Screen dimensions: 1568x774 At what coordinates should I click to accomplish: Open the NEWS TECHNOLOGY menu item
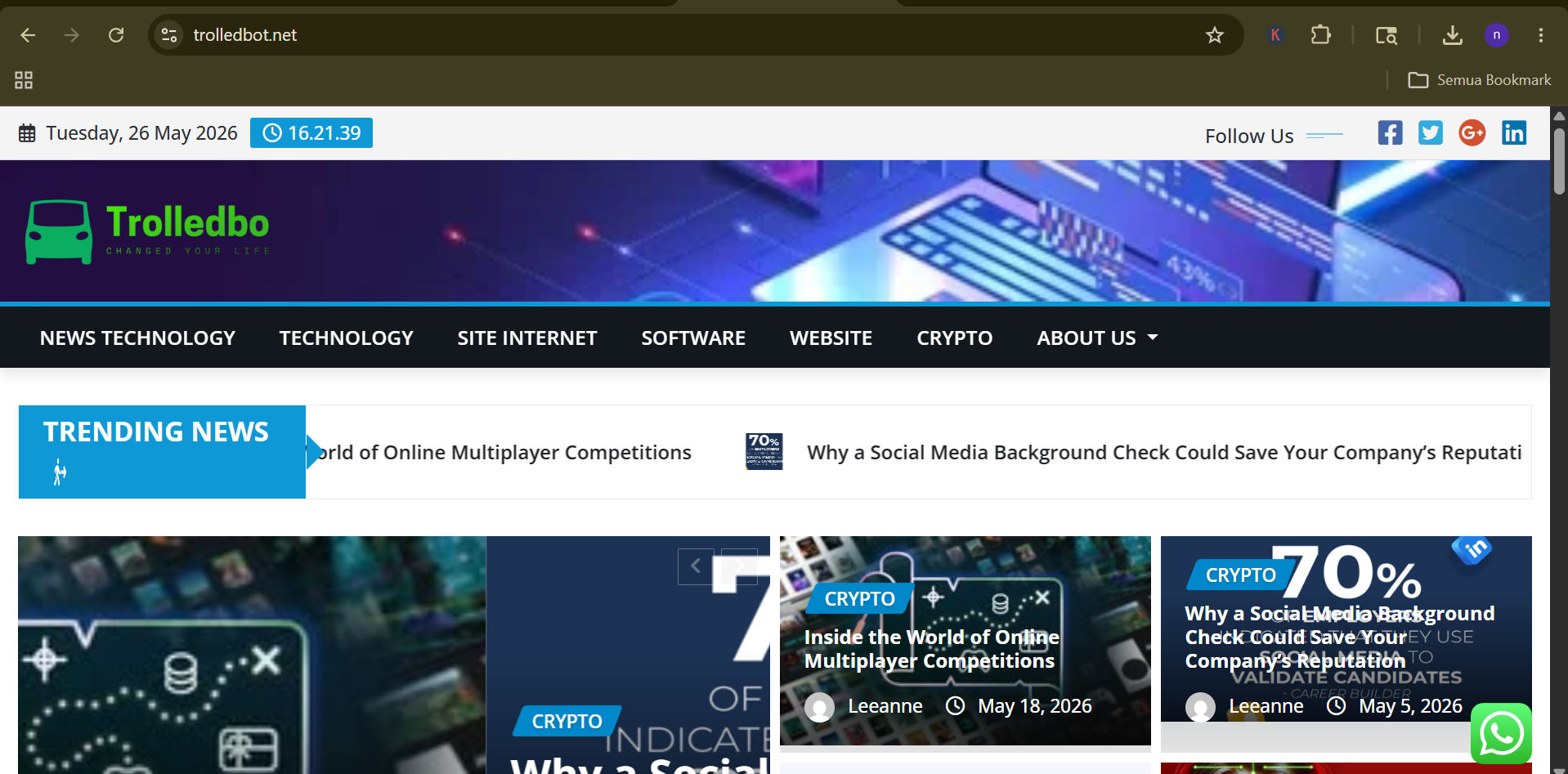(x=137, y=338)
